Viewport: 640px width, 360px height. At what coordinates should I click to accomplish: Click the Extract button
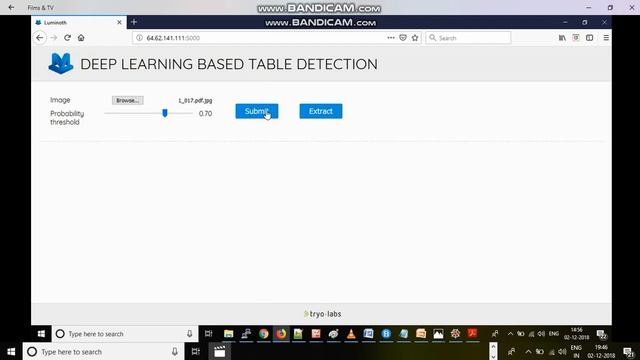[321, 111]
